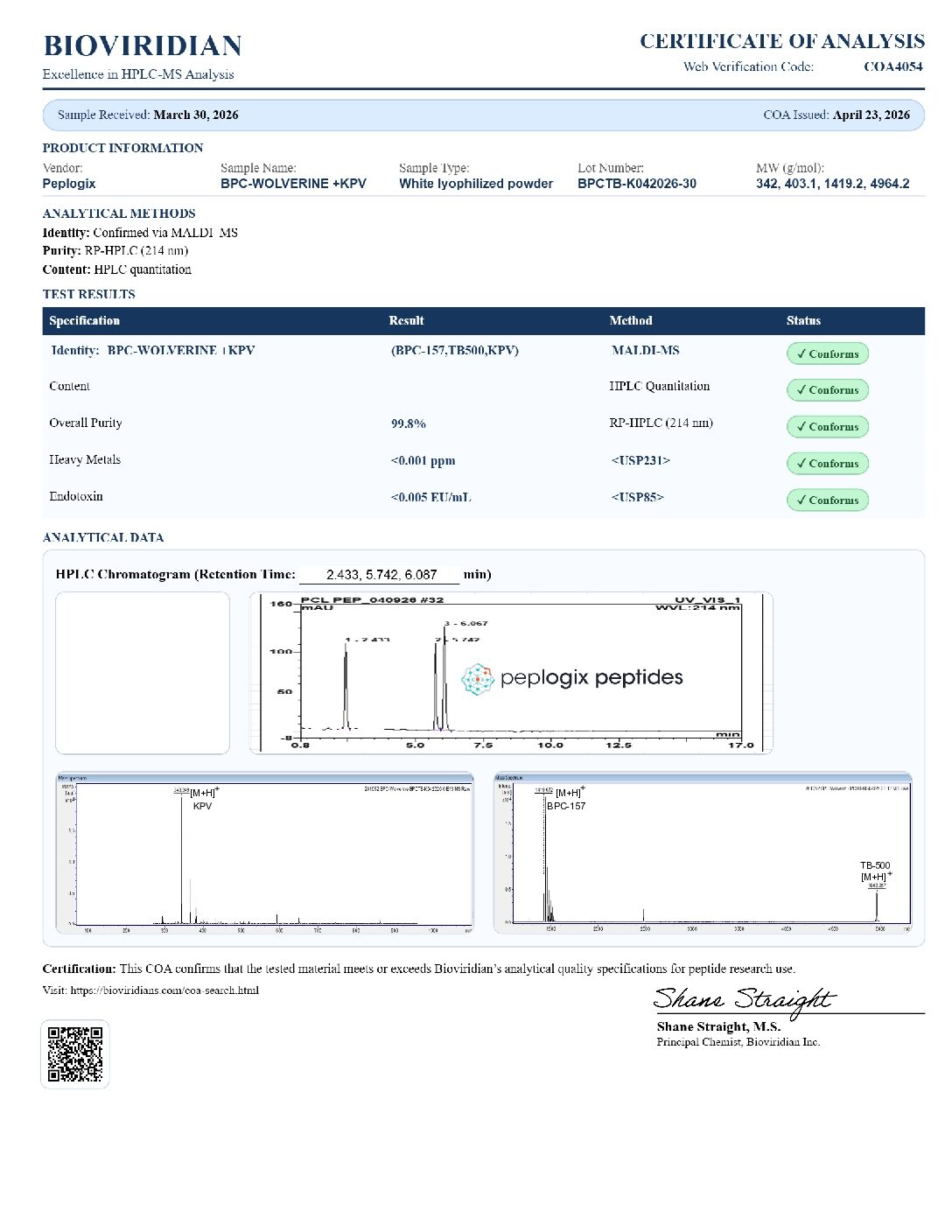Click the PRODUCT INFORMATION section heading

[x=122, y=148]
